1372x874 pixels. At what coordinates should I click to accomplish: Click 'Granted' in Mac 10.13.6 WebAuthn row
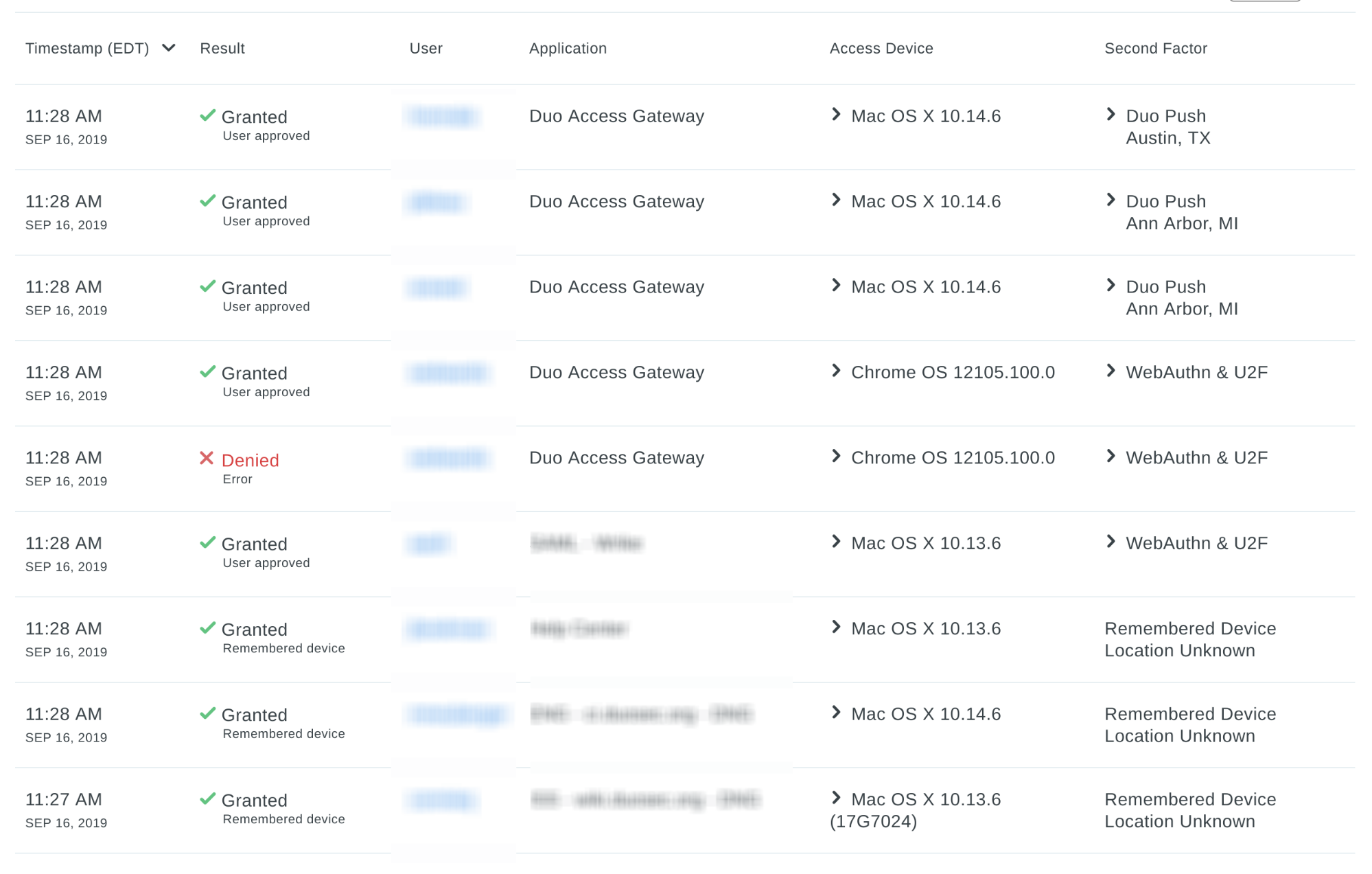[x=254, y=544]
